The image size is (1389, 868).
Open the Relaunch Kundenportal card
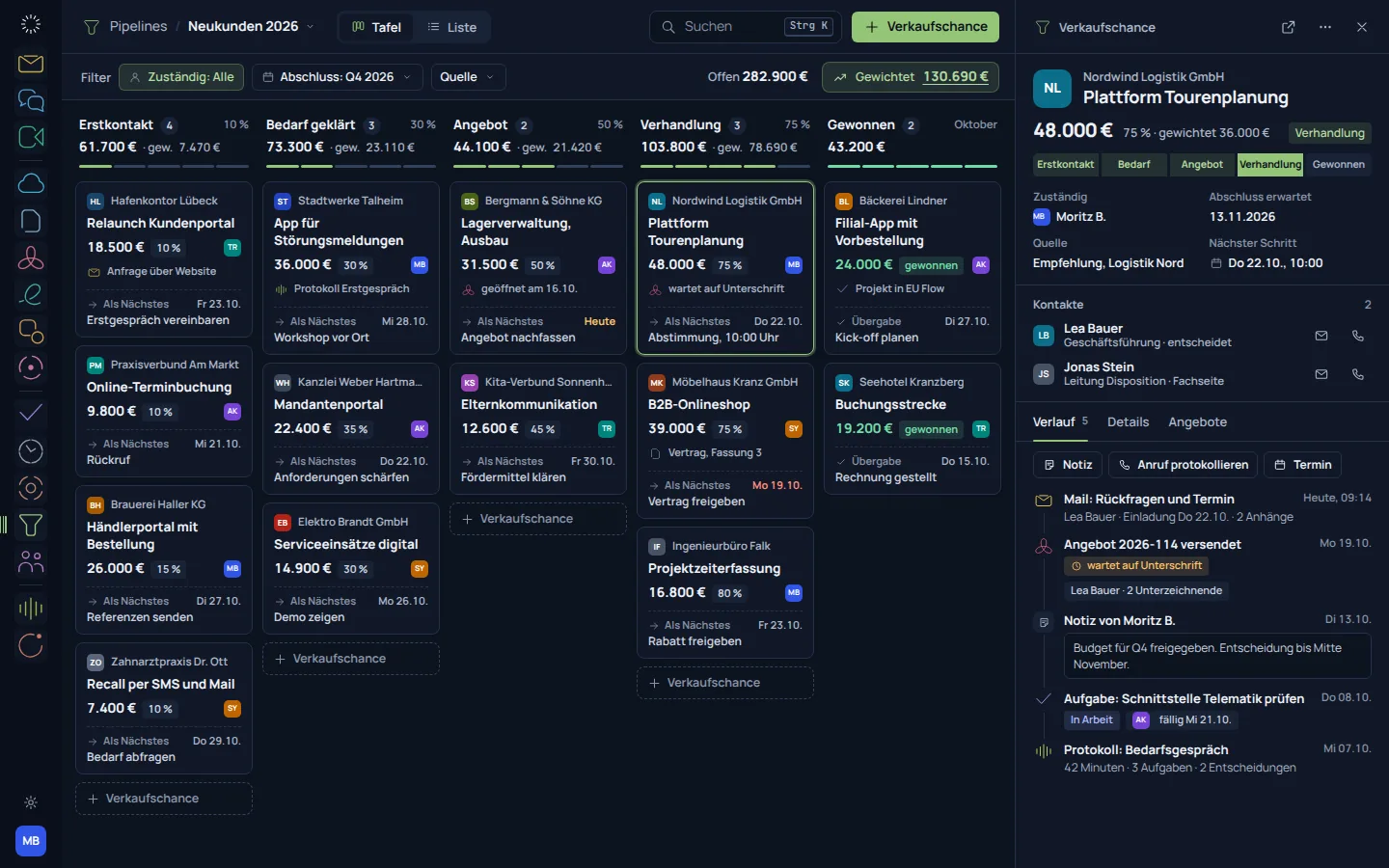coord(164,260)
